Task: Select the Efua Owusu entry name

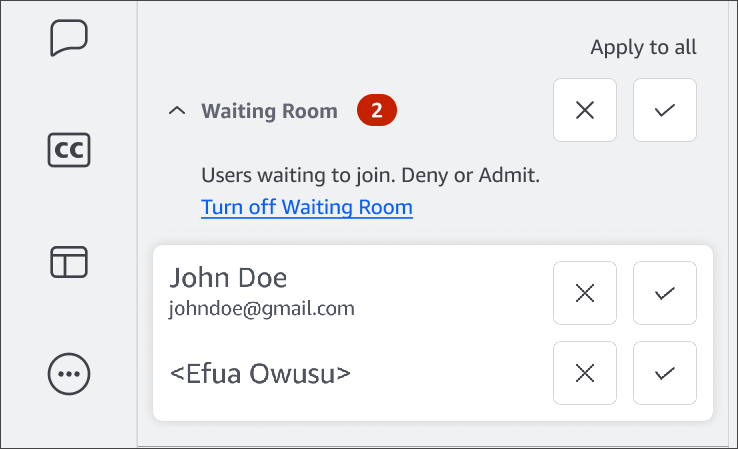Action: tap(260, 374)
